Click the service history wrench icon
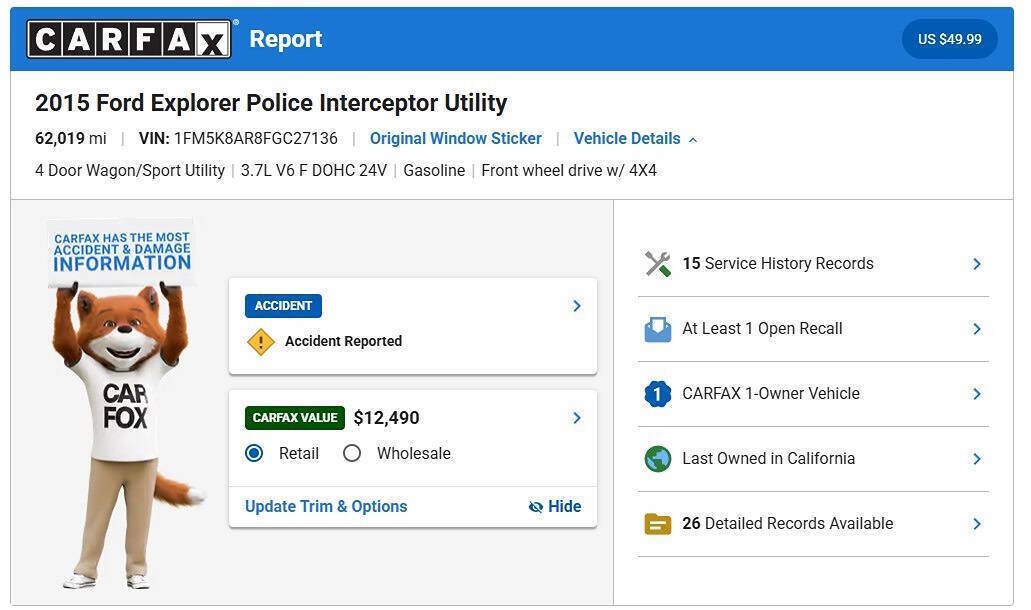Screen dimensions: 1031x610 [658, 264]
